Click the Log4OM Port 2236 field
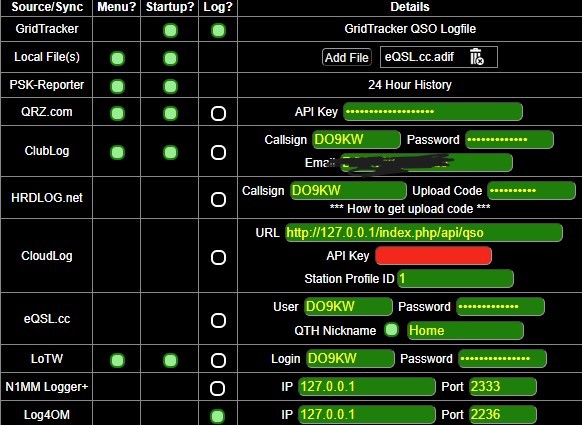 pyautogui.click(x=503, y=414)
